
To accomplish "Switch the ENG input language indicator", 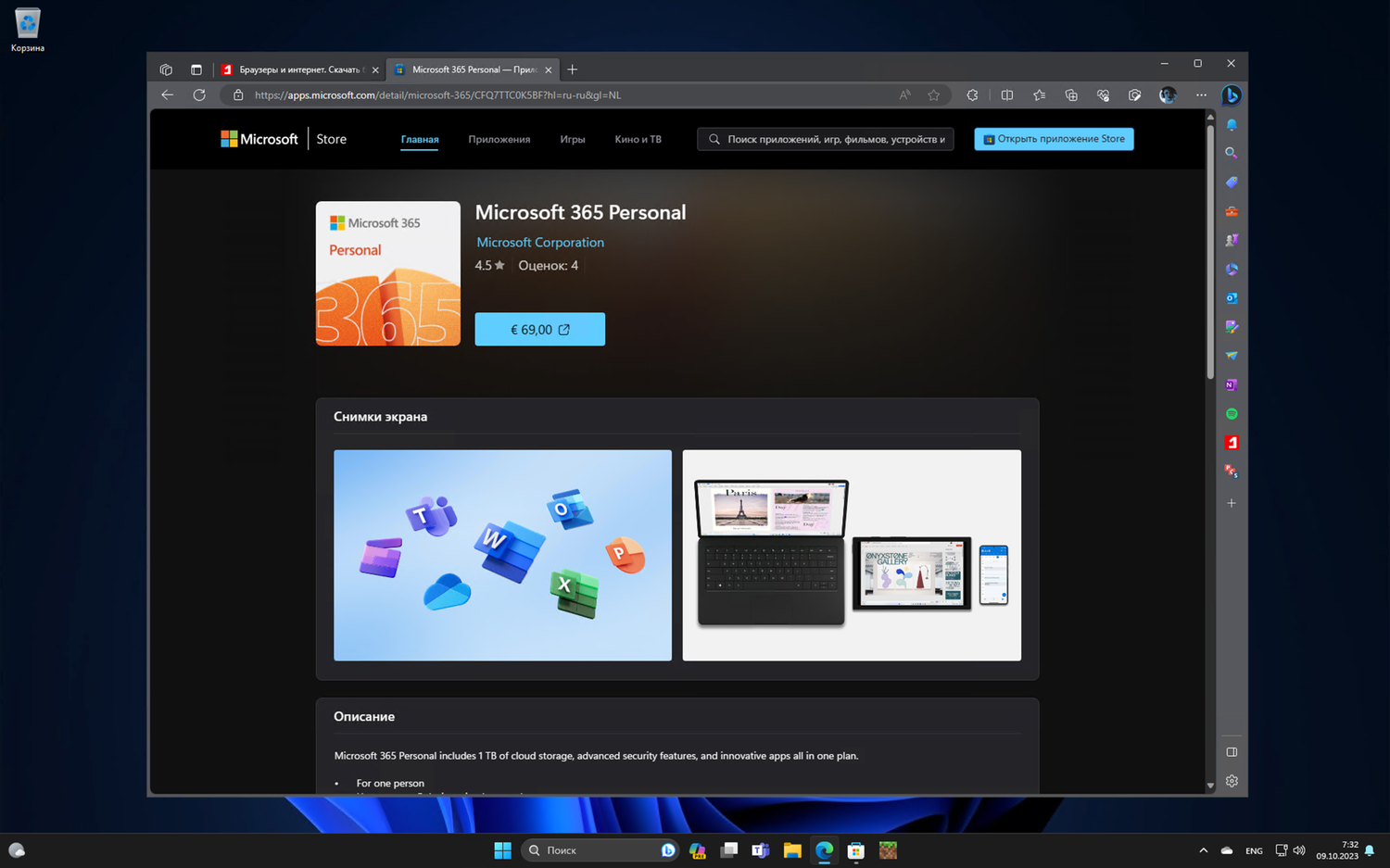I will coord(1254,850).
